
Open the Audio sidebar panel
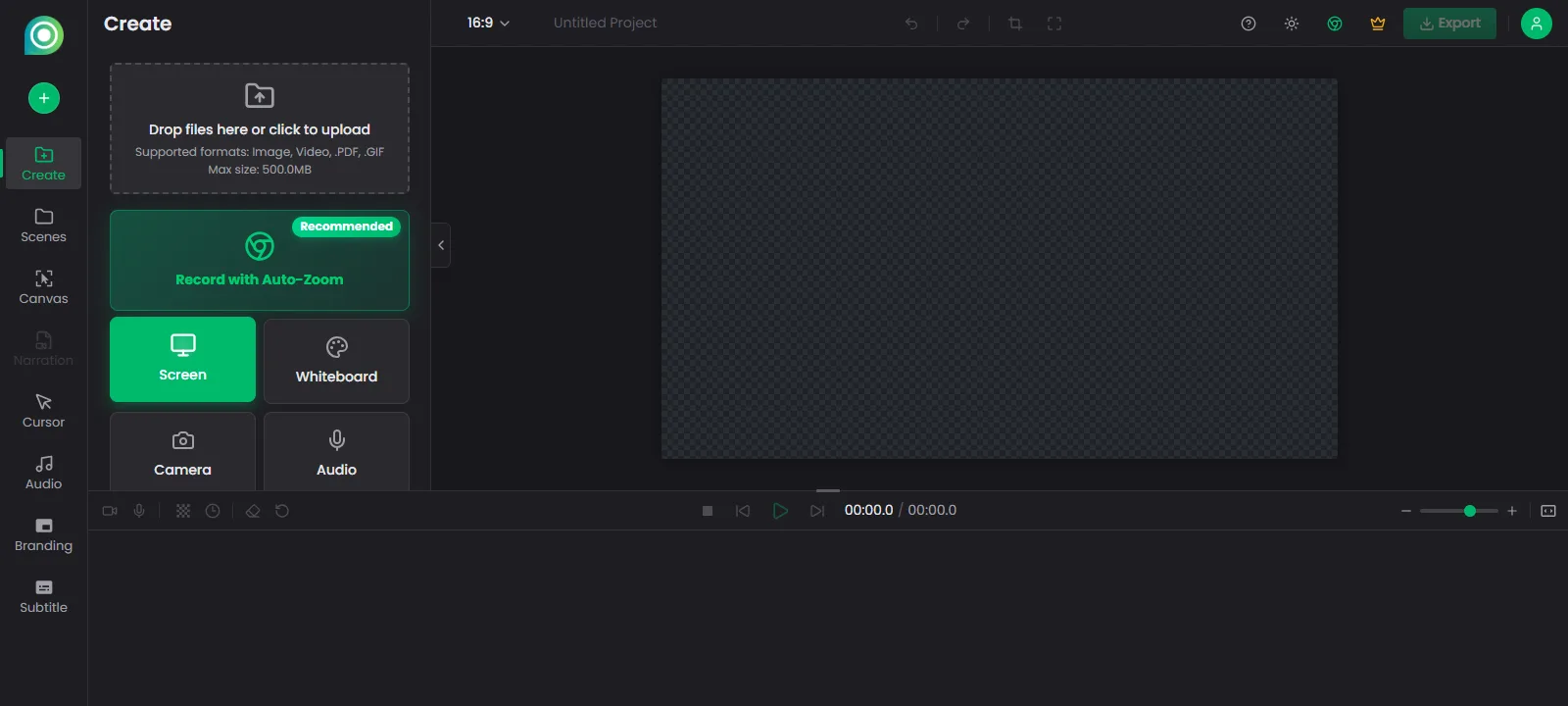(x=43, y=473)
